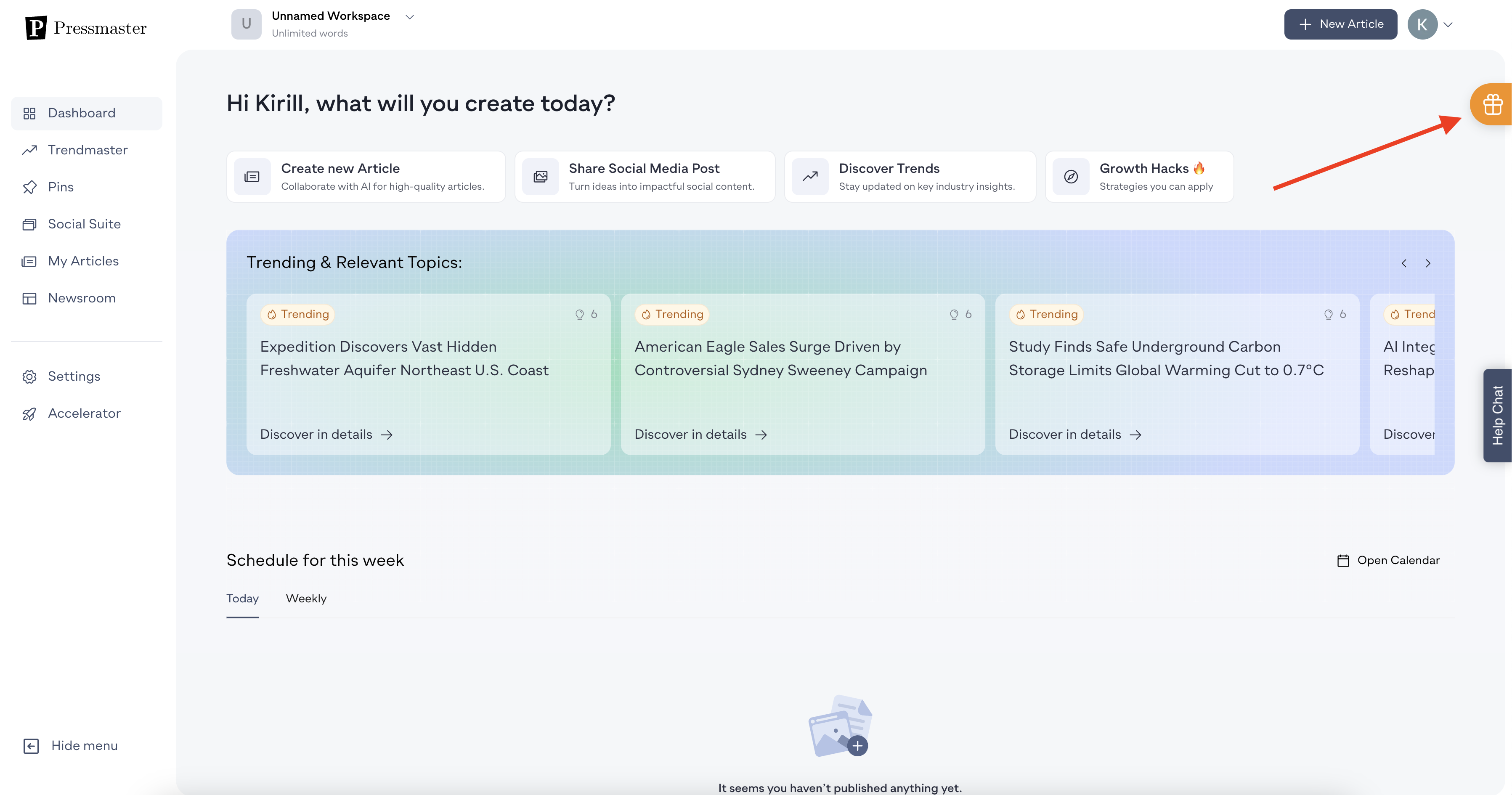The image size is (1512, 795).
Task: Click the orange gift icon button
Action: point(1492,105)
